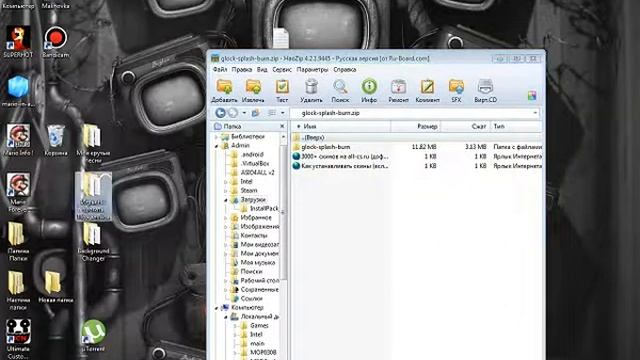The width and height of the screenshot is (640, 360).
Task: Open the view mode dropdown arrow
Action: point(282,113)
